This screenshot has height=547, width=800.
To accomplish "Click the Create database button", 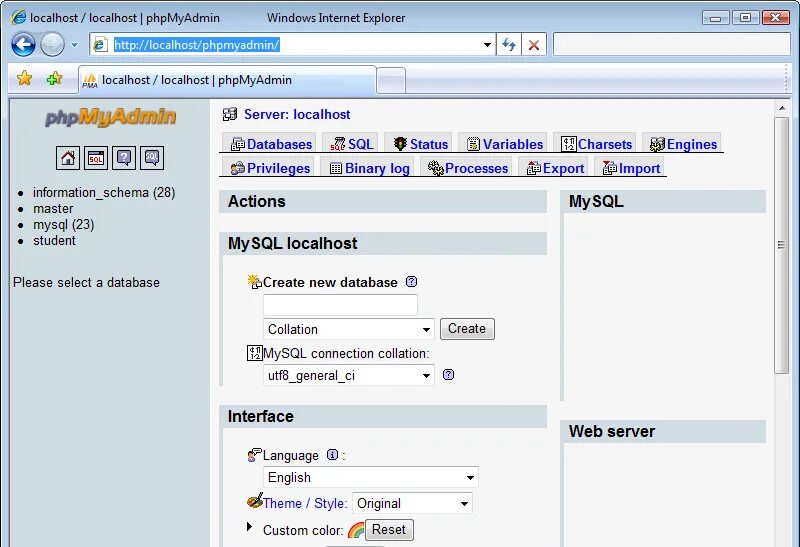I will pos(467,329).
